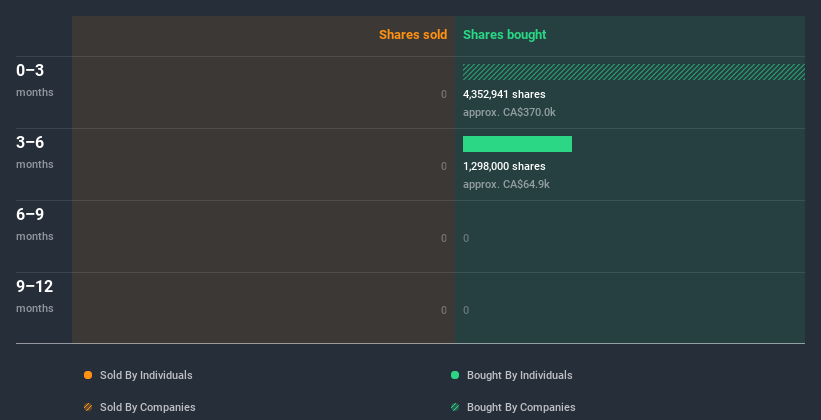Image resolution: width=821 pixels, height=420 pixels.
Task: Click the 0 sold value in 6–9 months row
Action: coord(444,238)
